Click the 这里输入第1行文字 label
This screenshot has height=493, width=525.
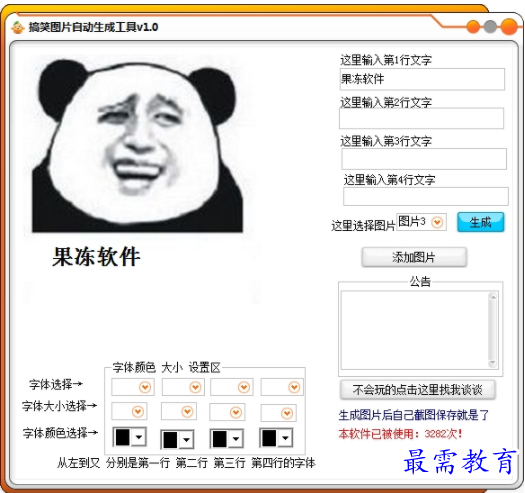386,60
